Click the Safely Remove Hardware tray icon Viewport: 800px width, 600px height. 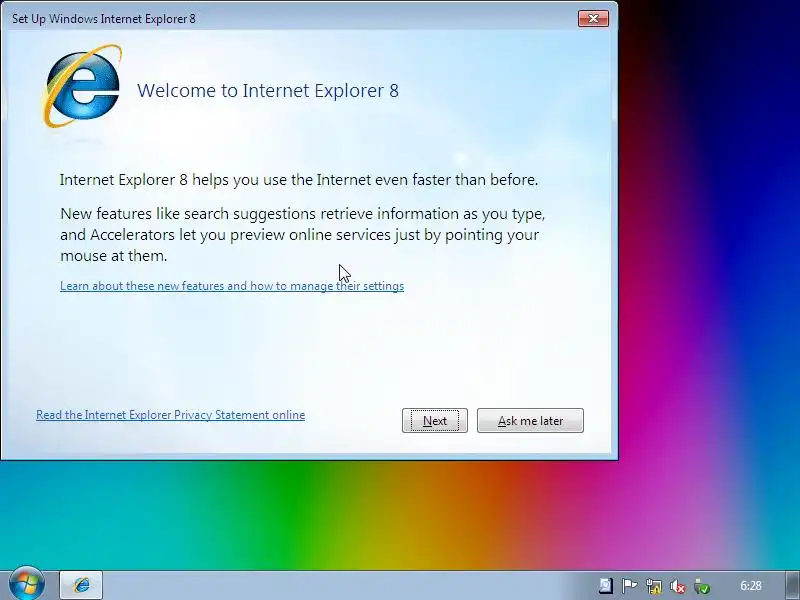pos(703,586)
